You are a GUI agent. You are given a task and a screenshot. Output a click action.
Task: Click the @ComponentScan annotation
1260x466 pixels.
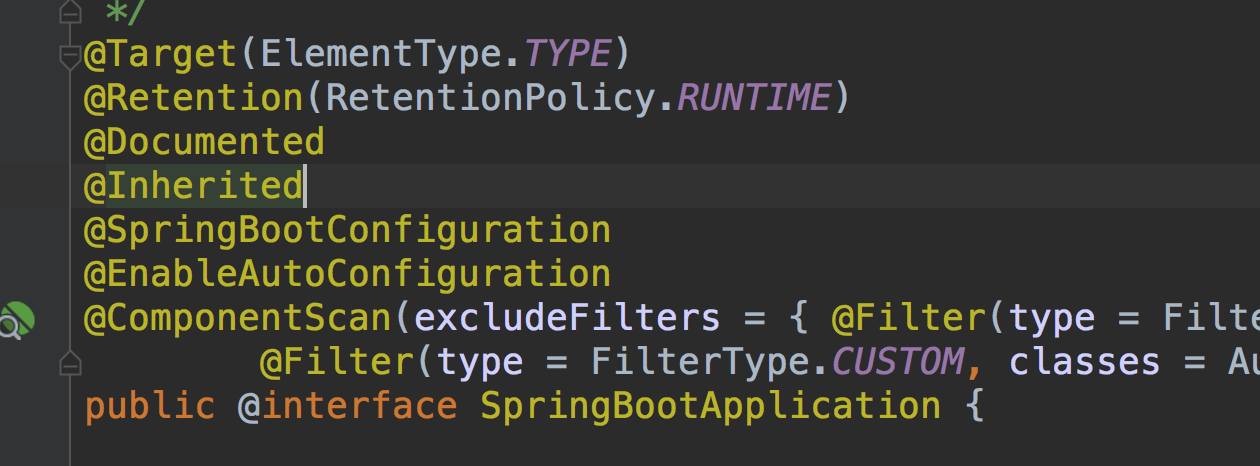click(237, 318)
